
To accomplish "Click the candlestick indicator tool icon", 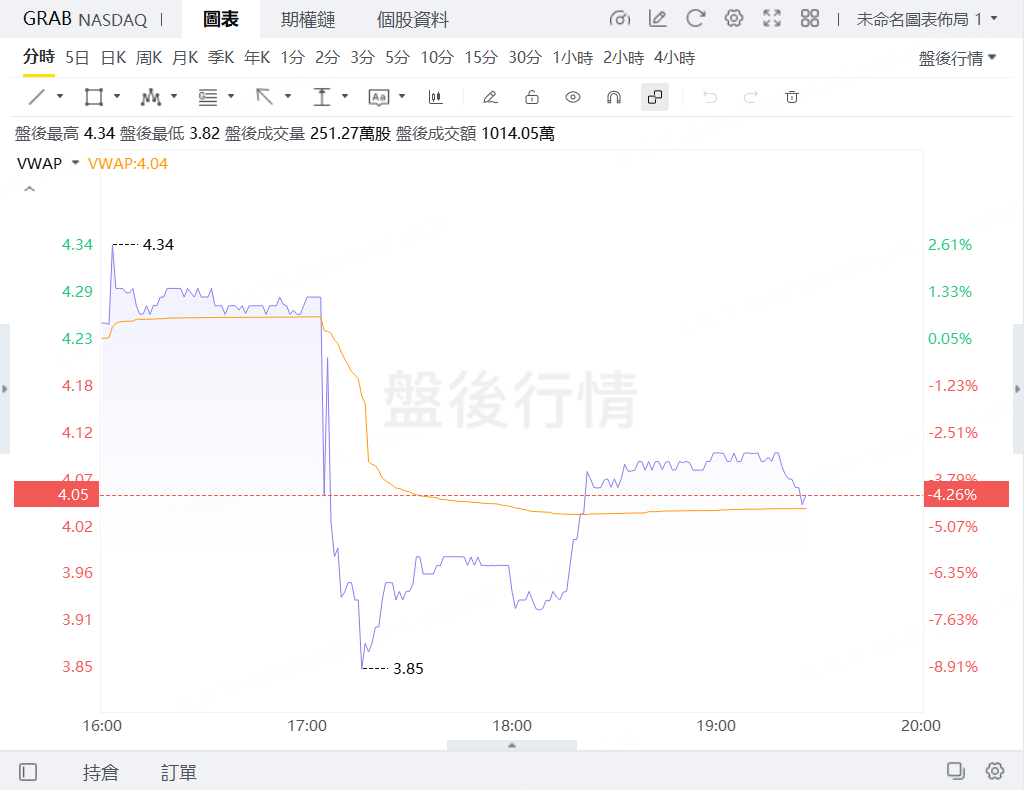I will click(x=436, y=97).
